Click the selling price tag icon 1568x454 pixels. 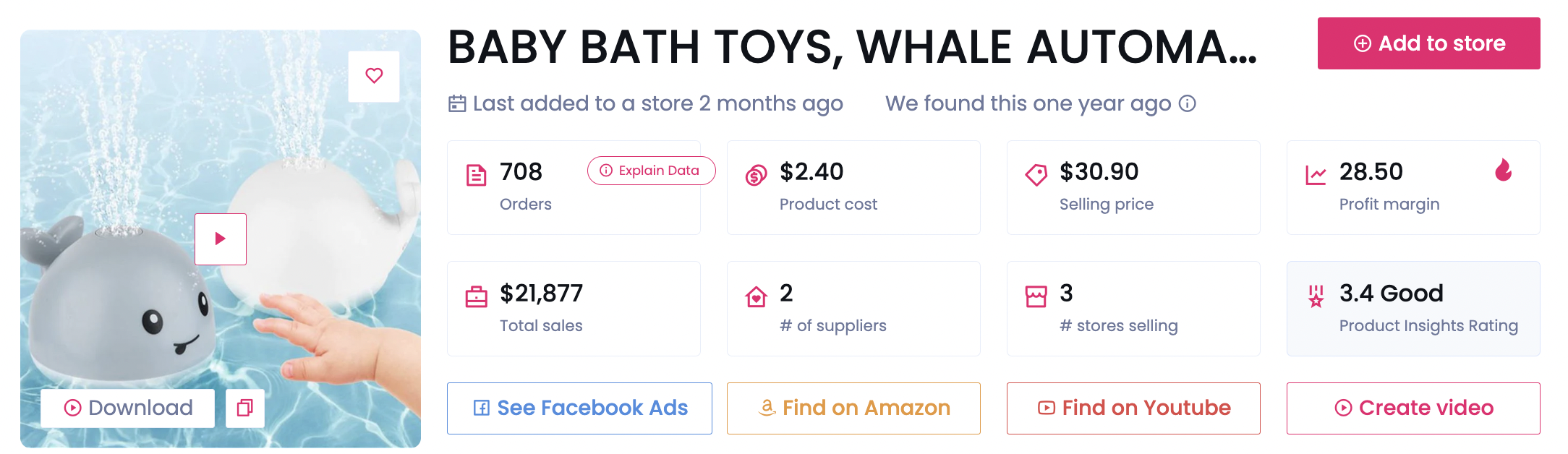tap(1036, 175)
